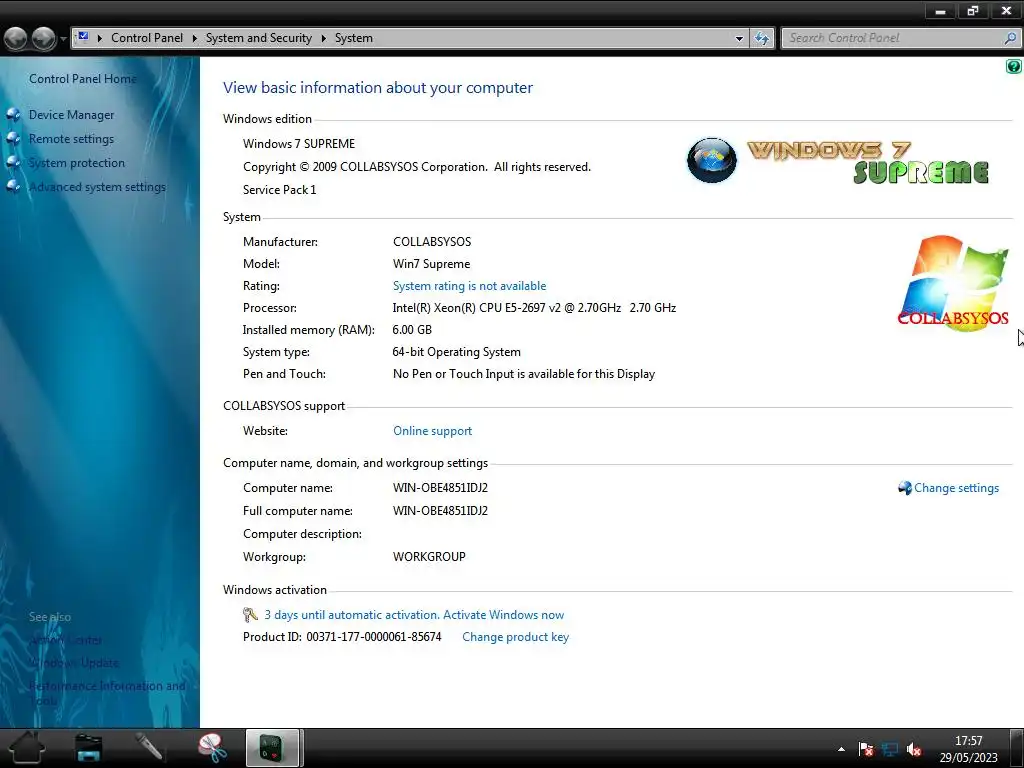Select the Win7 Supreme model value
Screen dimensions: 1024x768
click(431, 264)
